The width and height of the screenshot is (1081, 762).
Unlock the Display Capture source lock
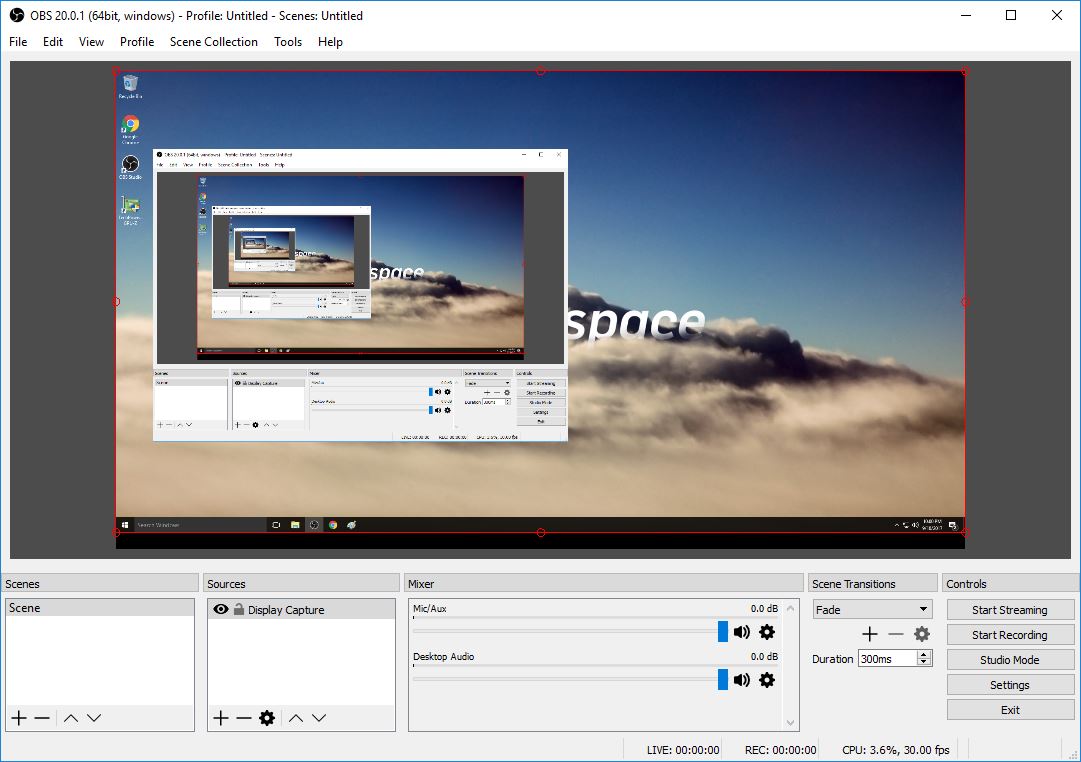click(x=239, y=609)
